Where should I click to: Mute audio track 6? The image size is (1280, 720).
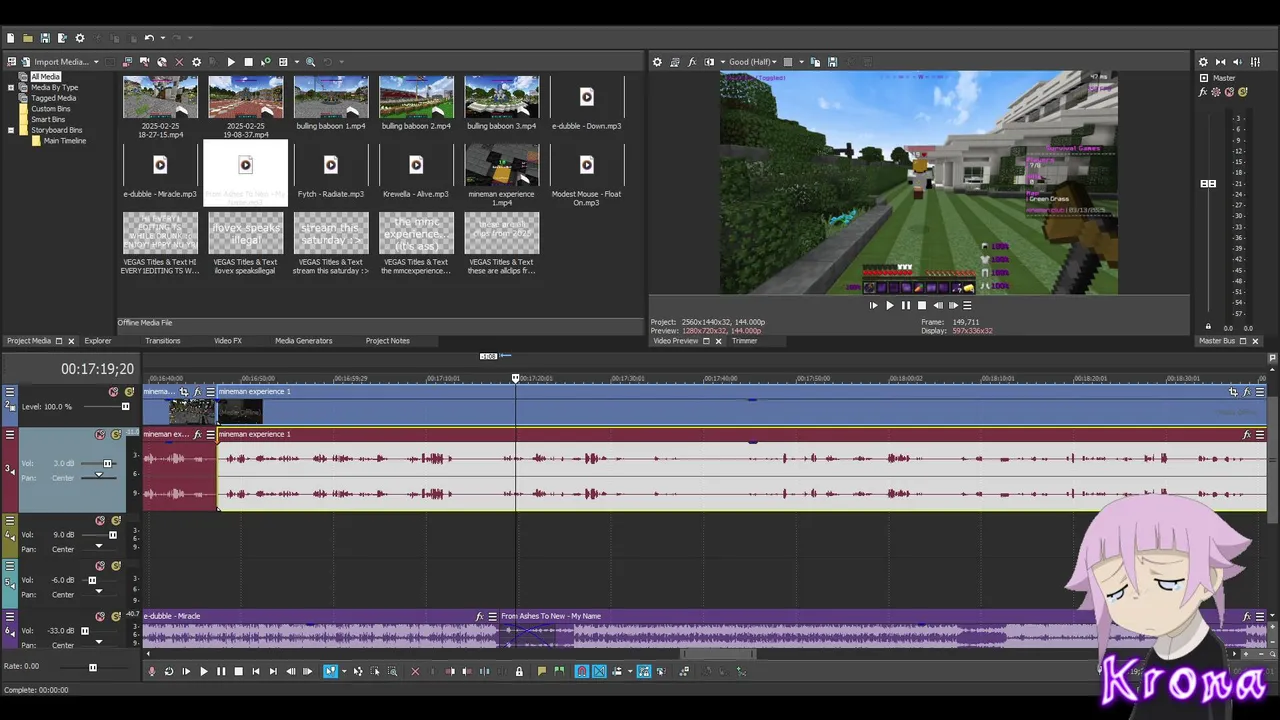[100, 617]
